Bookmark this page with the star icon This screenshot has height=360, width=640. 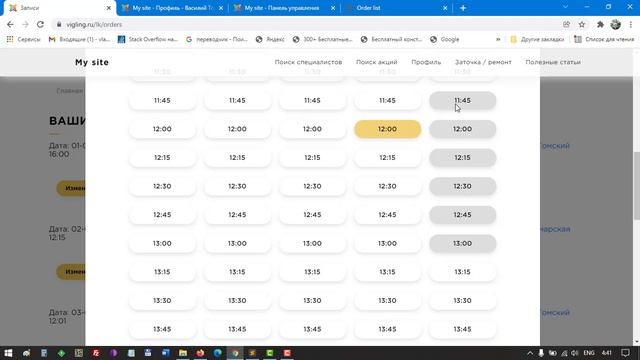click(x=582, y=24)
